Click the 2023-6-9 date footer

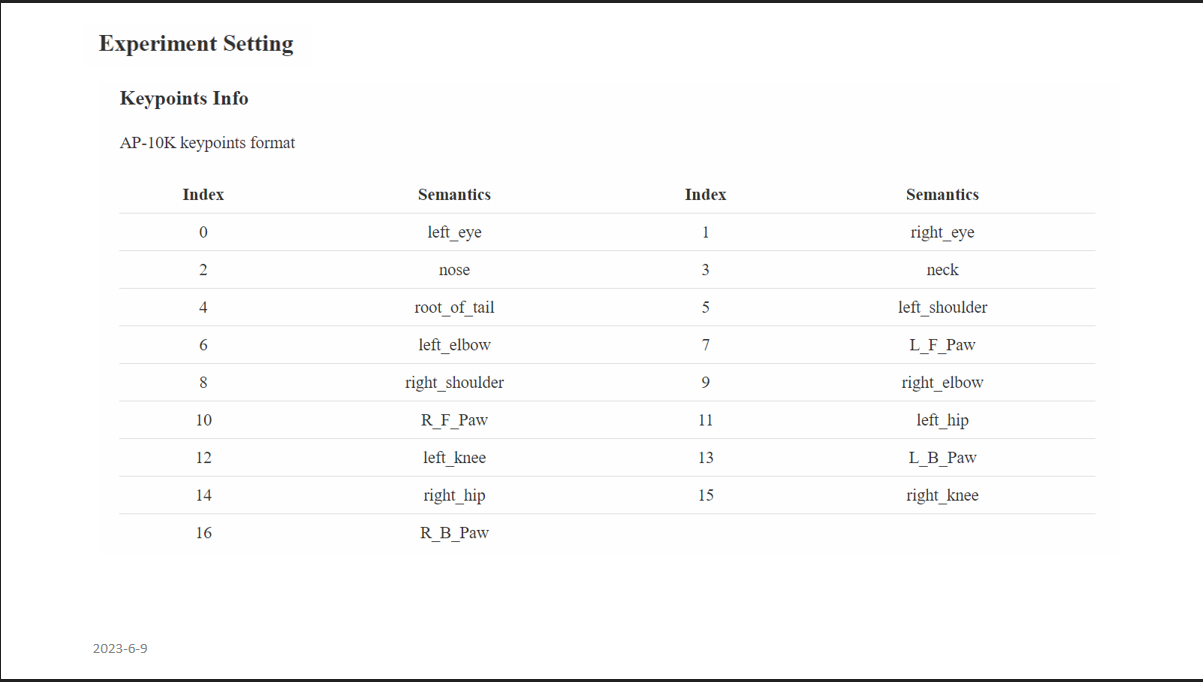pos(120,648)
